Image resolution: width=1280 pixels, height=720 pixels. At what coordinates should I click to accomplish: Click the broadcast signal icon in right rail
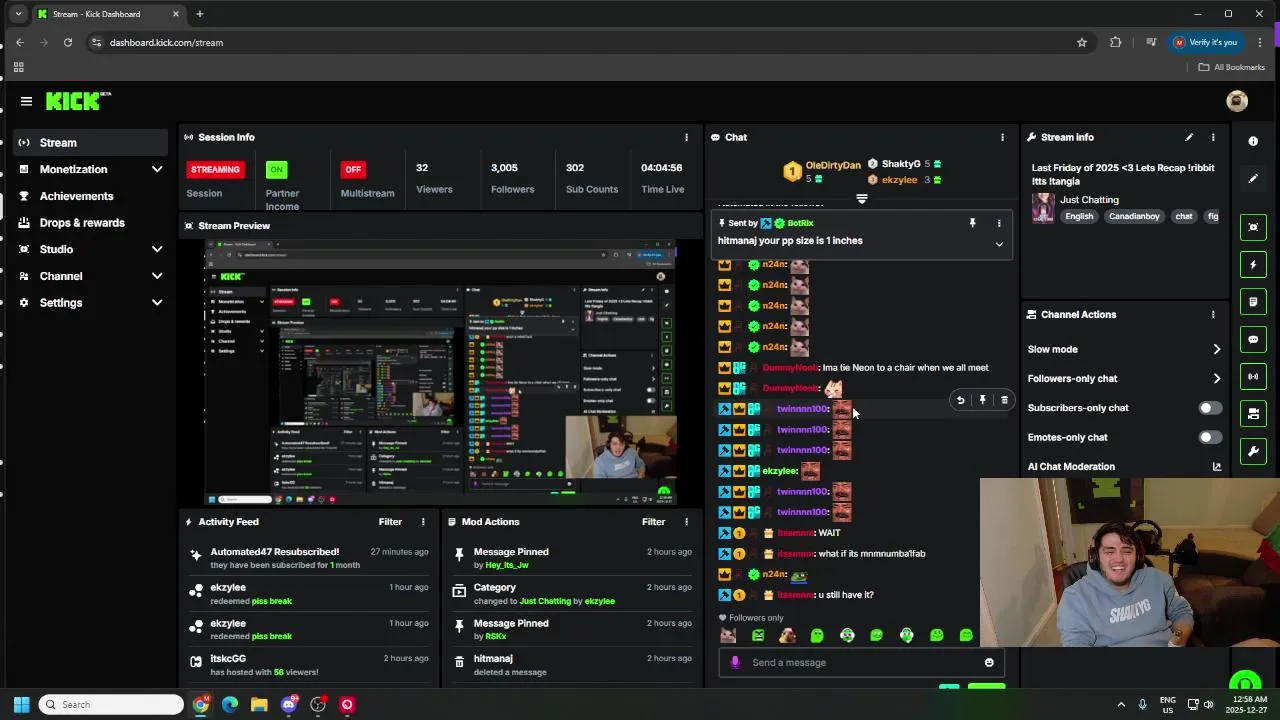point(1253,377)
